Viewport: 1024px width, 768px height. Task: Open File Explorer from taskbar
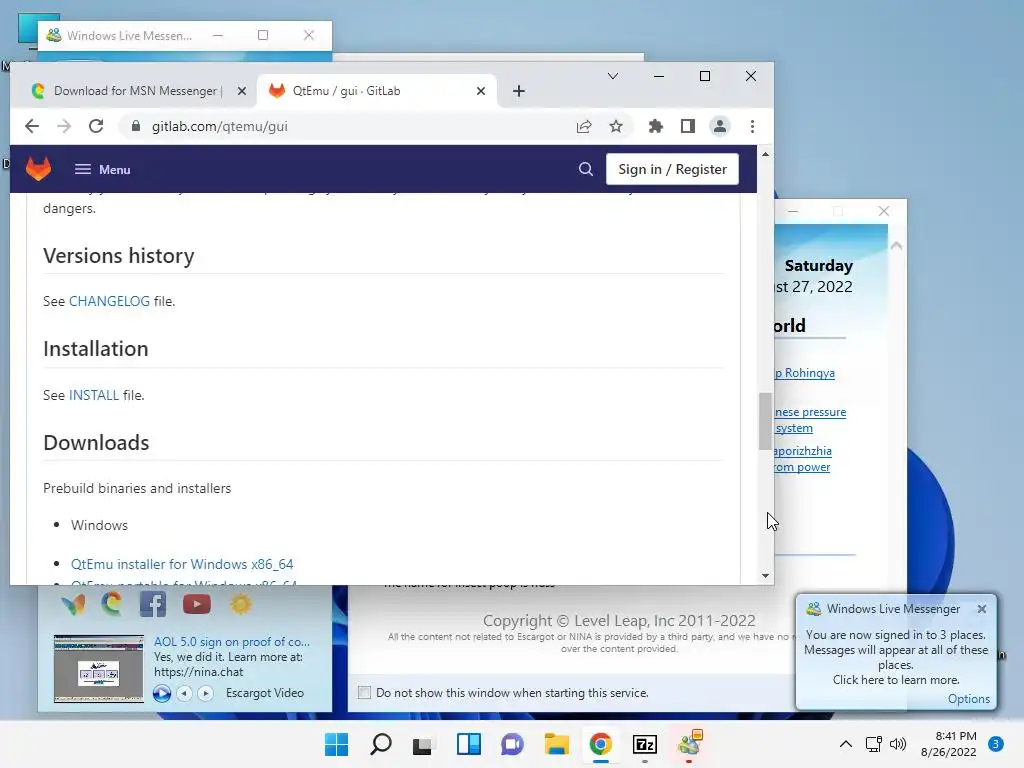[556, 744]
